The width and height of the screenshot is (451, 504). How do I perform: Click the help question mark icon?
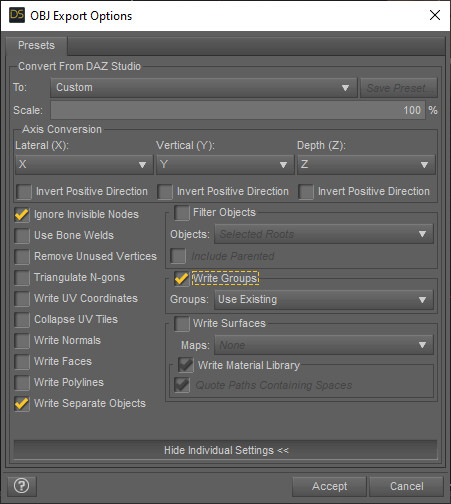pyautogui.click(x=22, y=486)
